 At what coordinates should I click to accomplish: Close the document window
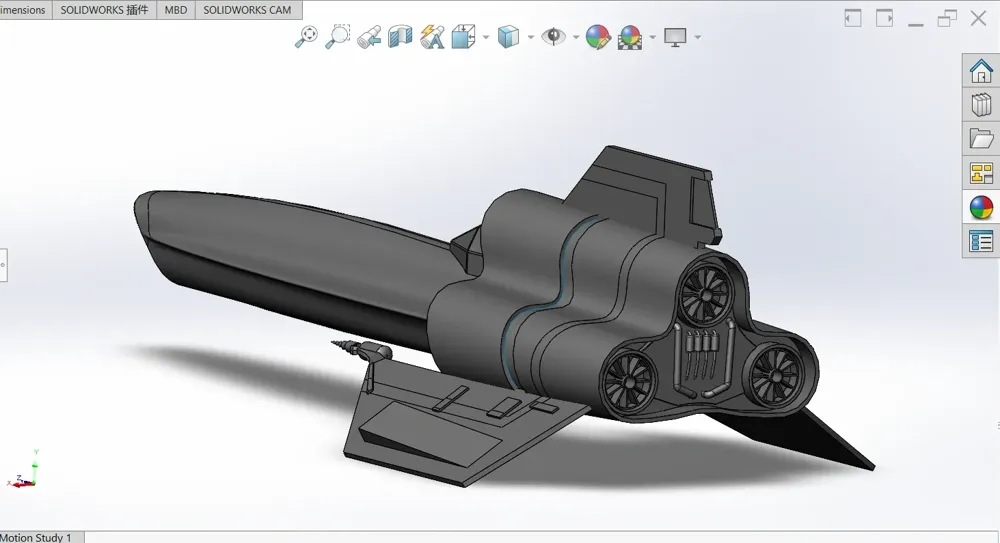pyautogui.click(x=978, y=18)
